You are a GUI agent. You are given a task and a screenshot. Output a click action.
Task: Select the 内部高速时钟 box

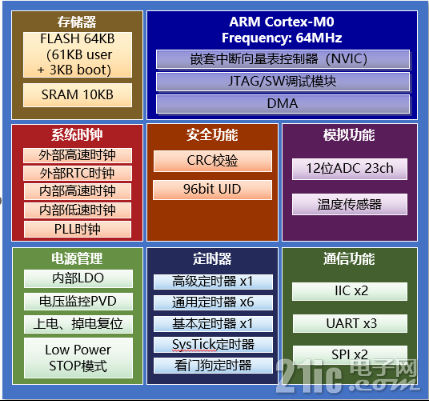click(x=77, y=191)
